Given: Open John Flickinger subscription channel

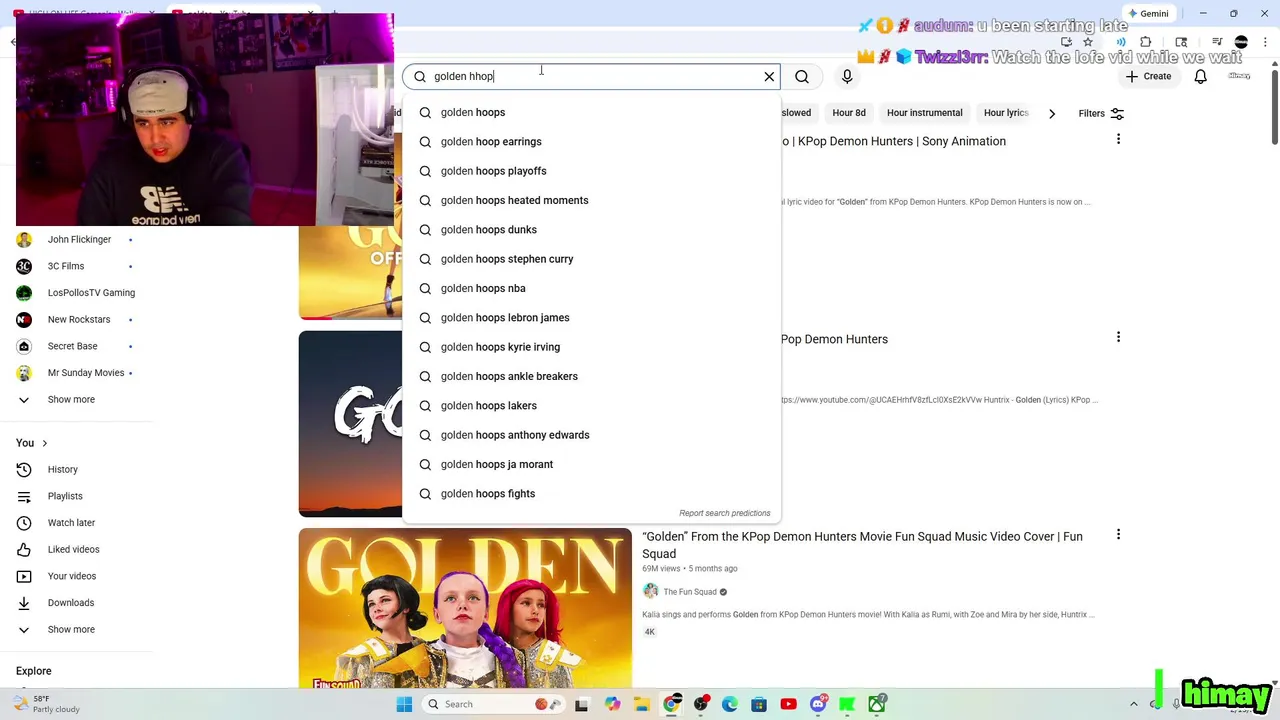Looking at the screenshot, I should coord(78,239).
